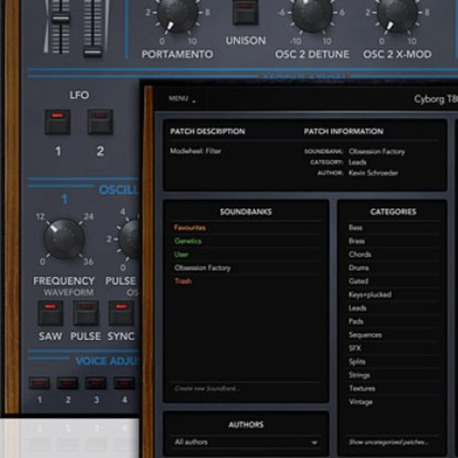Select the Trash soundbank
The image size is (458, 458).
(x=246, y=281)
